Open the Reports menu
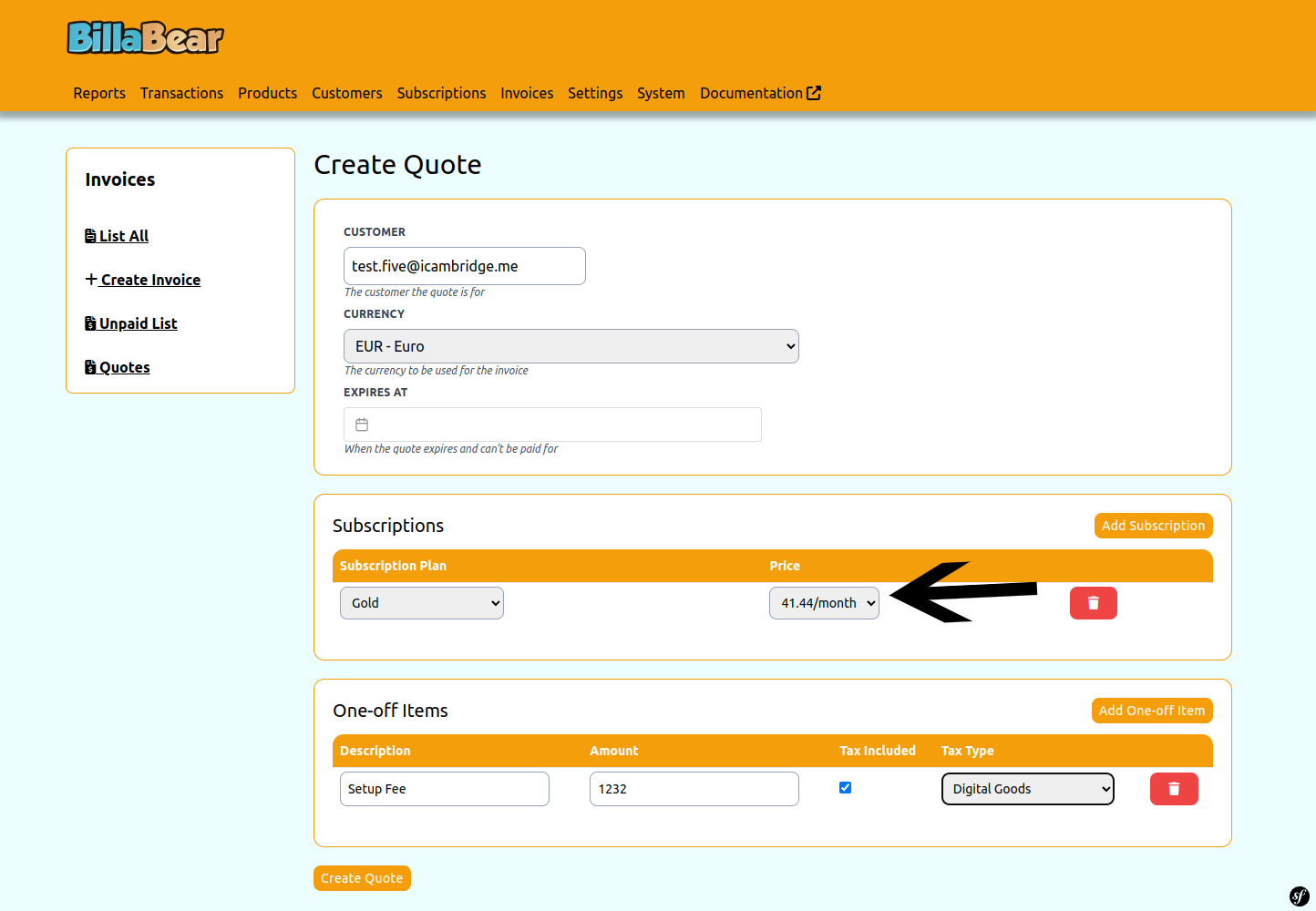The image size is (1316, 911). (99, 93)
